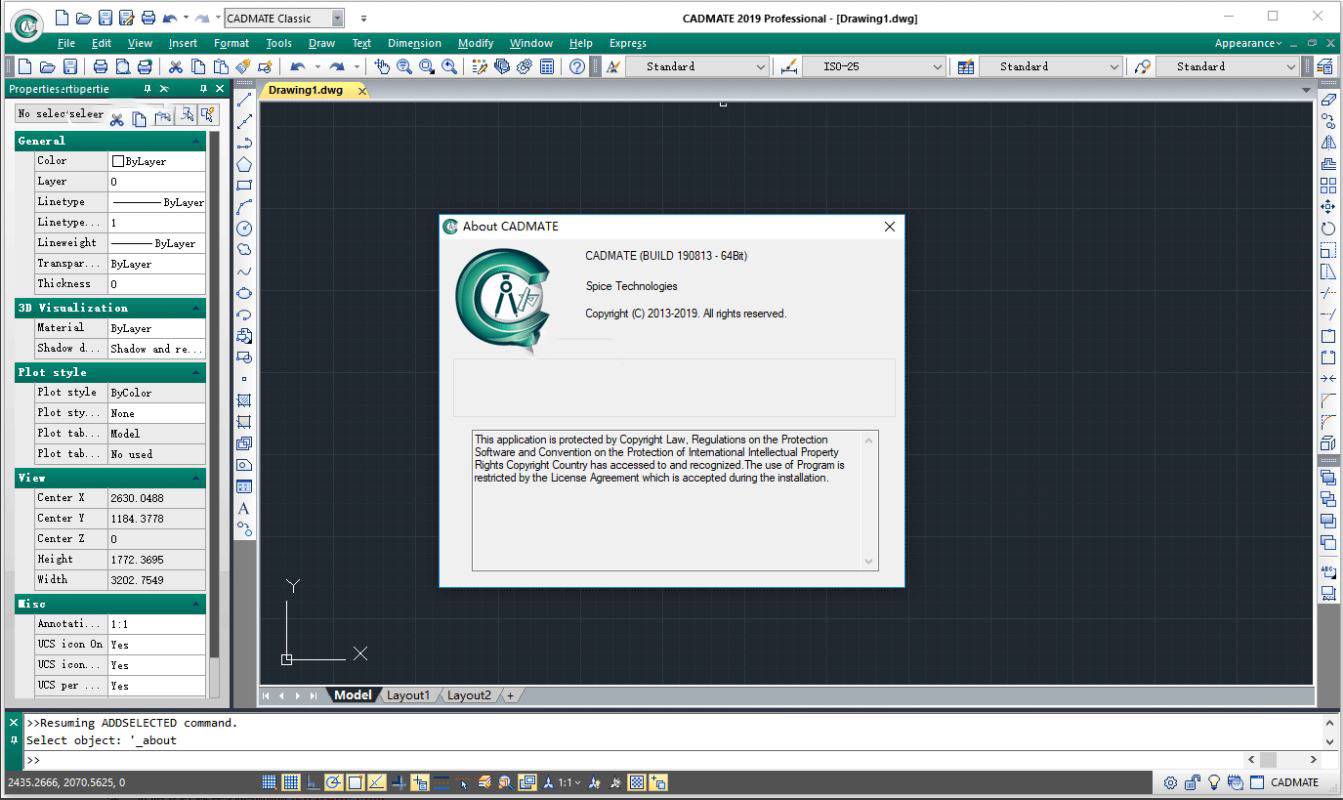Image resolution: width=1343 pixels, height=800 pixels.
Task: Toggle the lightbulb isolate objects icon
Action: (x=1214, y=783)
